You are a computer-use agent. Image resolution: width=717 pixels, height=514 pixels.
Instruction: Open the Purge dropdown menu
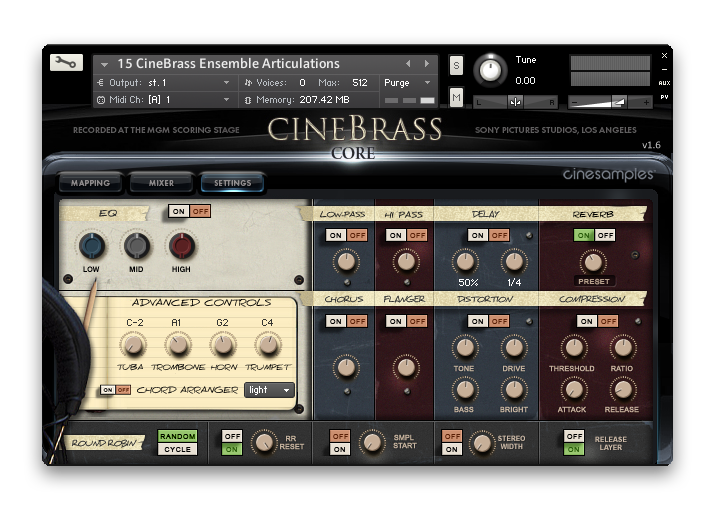pos(407,83)
